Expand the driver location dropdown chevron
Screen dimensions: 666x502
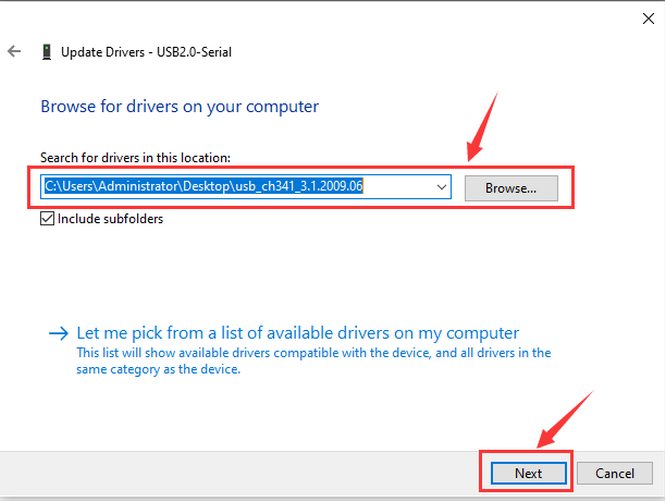pyautogui.click(x=442, y=187)
